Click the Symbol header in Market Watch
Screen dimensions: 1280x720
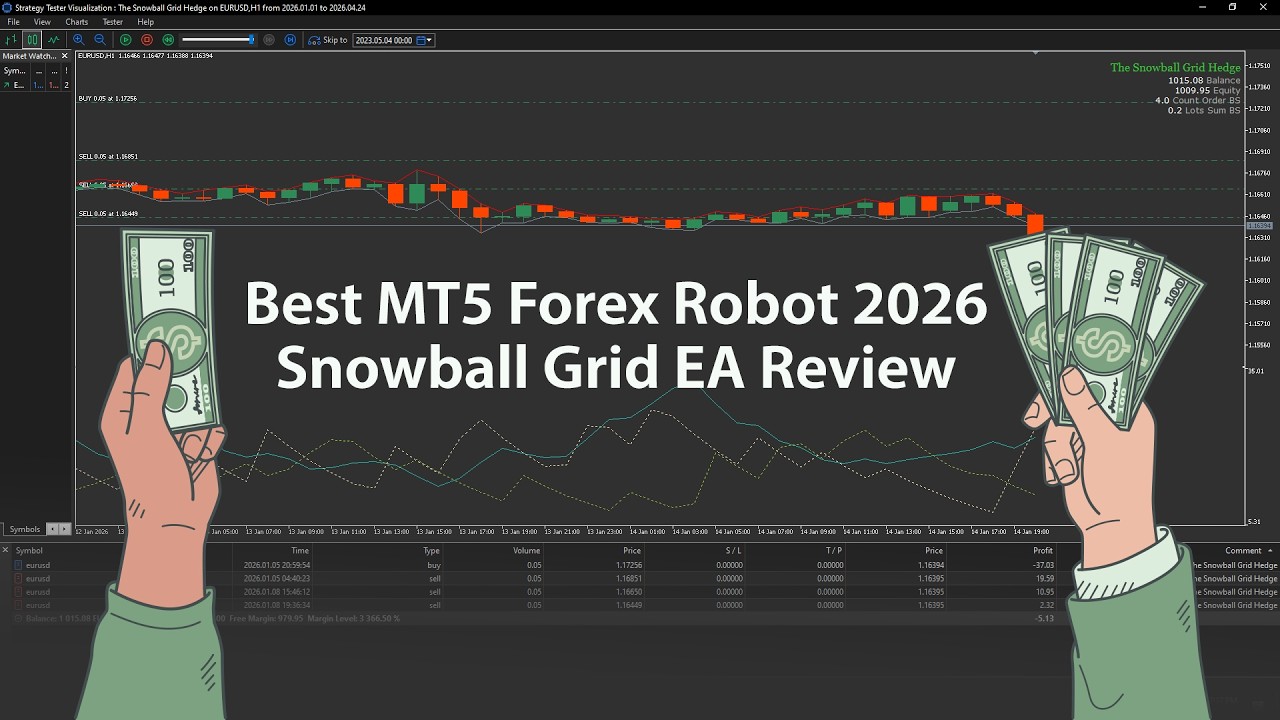tap(15, 71)
